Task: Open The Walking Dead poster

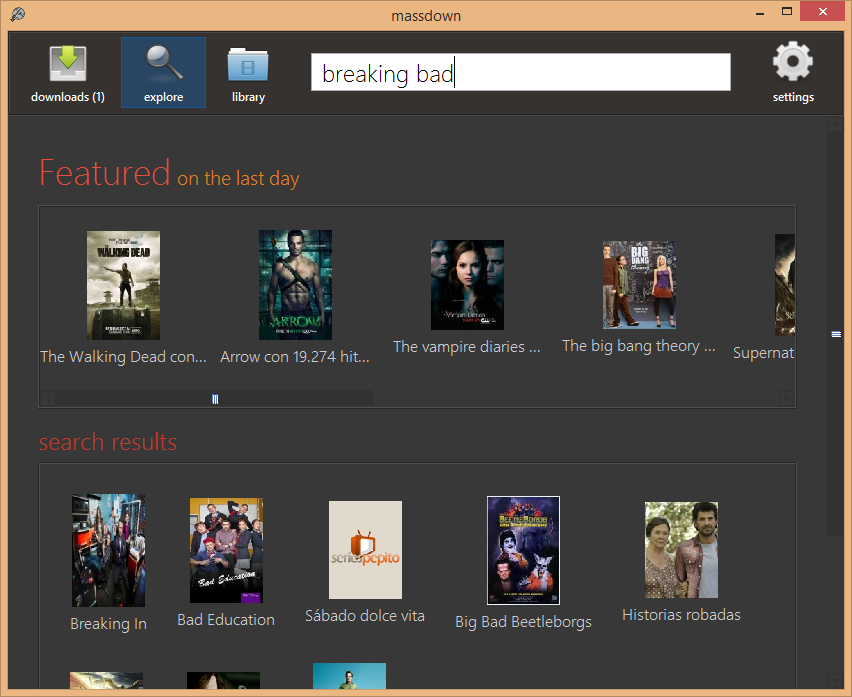Action: coord(123,285)
